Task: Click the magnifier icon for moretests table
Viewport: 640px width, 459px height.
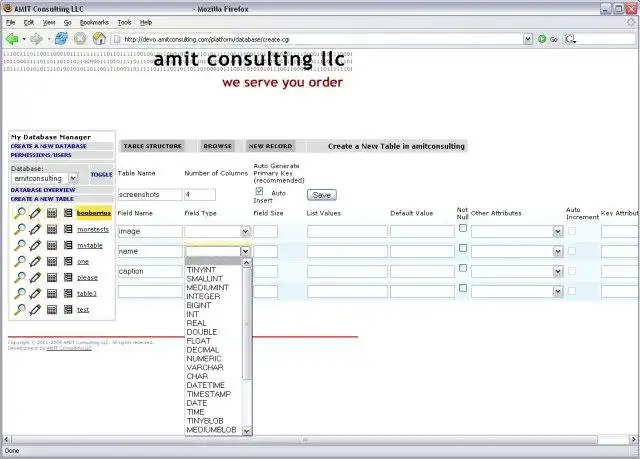Action: (x=19, y=229)
